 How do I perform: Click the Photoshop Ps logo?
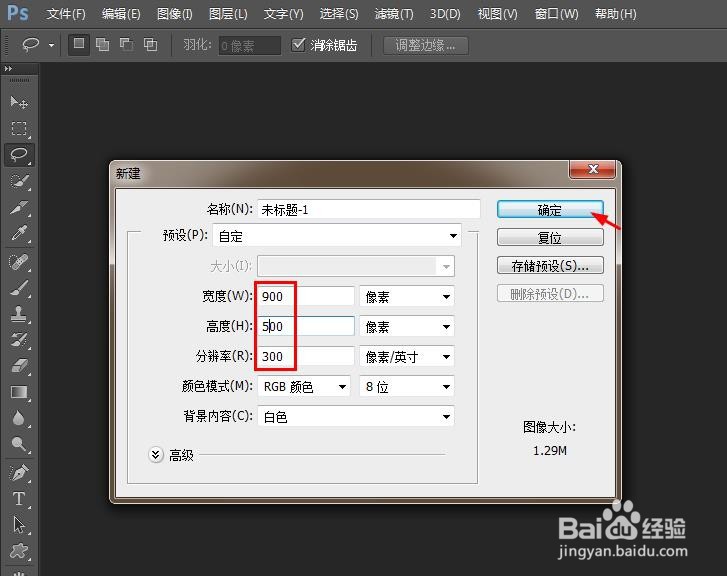pyautogui.click(x=18, y=13)
